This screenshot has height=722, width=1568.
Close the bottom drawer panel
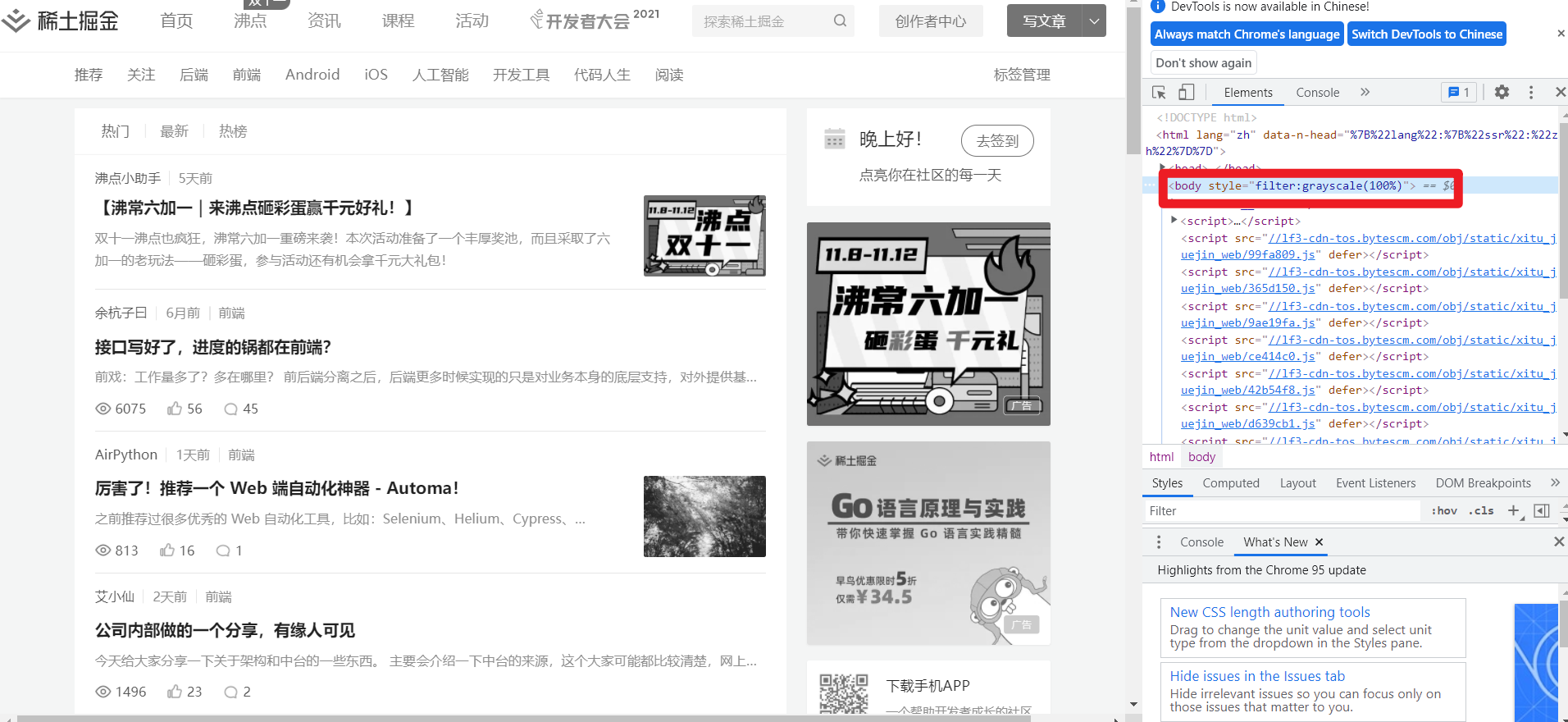(x=1559, y=541)
